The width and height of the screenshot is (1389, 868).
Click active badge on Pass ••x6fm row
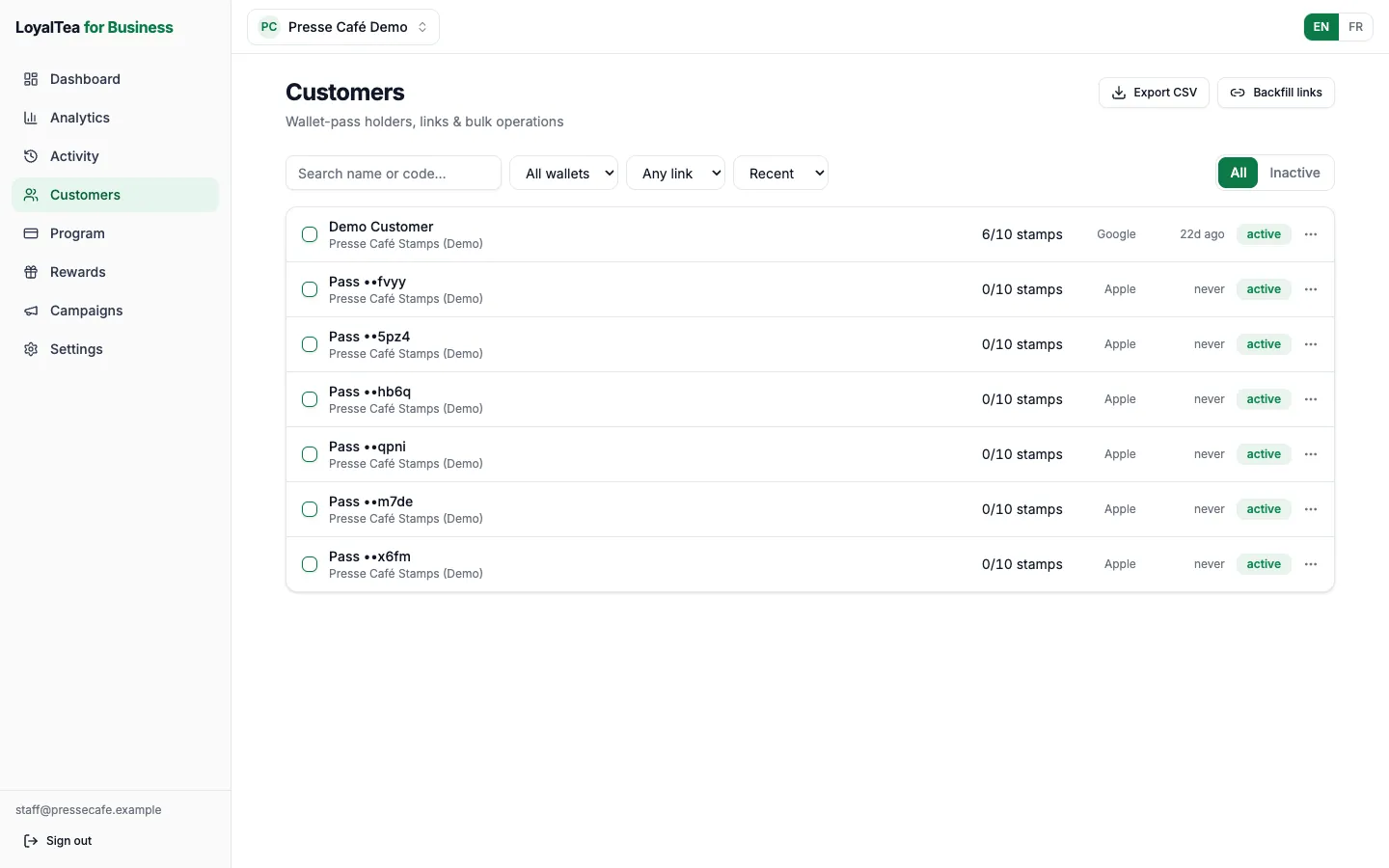point(1264,564)
